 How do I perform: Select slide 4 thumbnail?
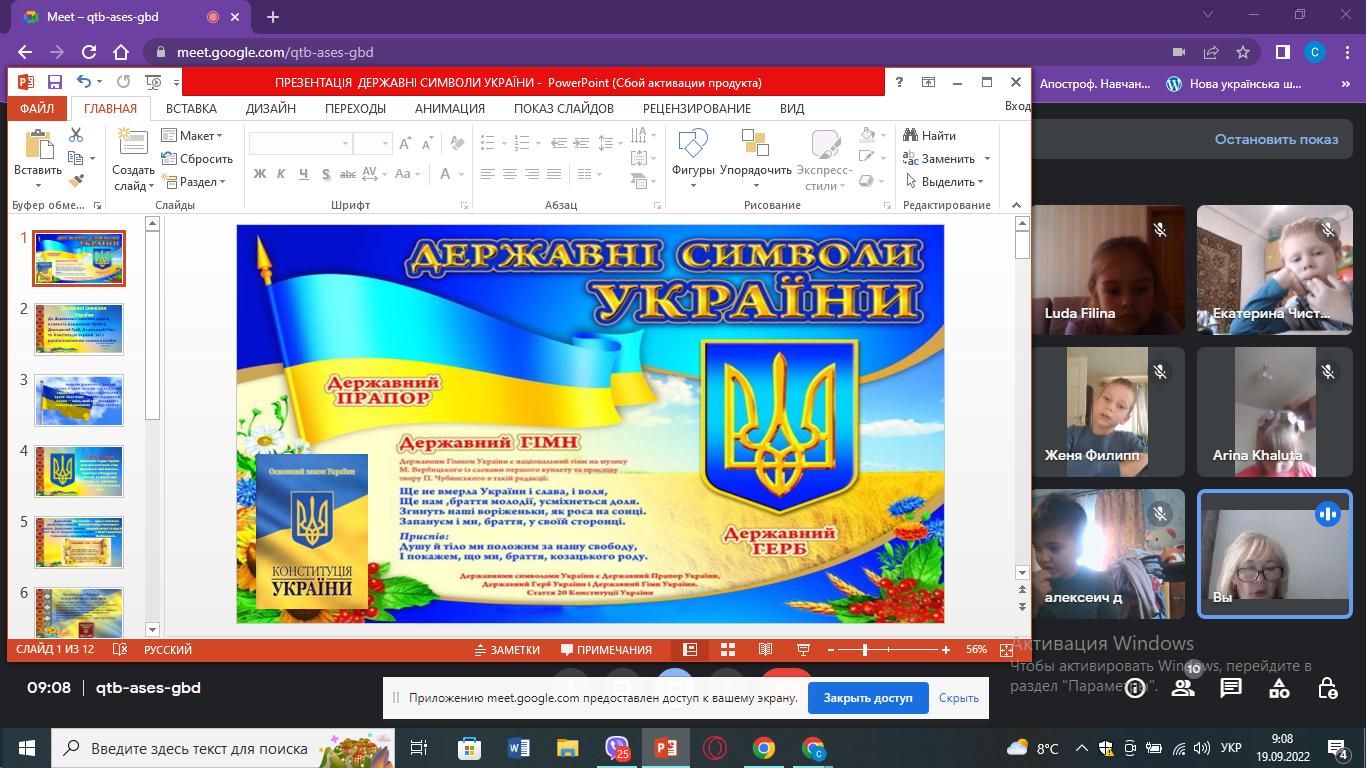point(79,472)
